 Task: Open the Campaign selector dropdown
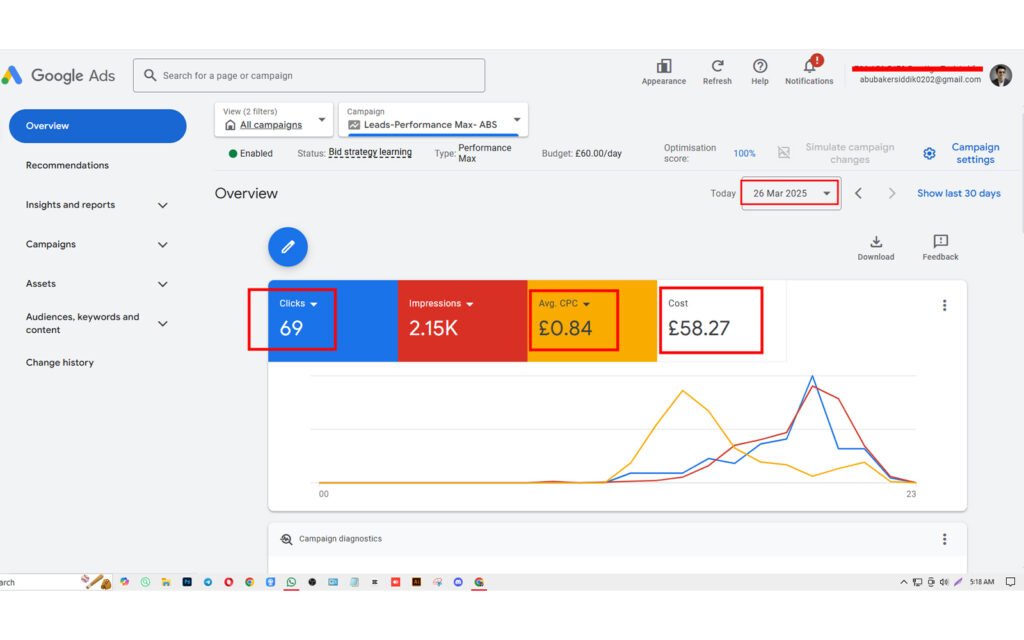tap(433, 120)
